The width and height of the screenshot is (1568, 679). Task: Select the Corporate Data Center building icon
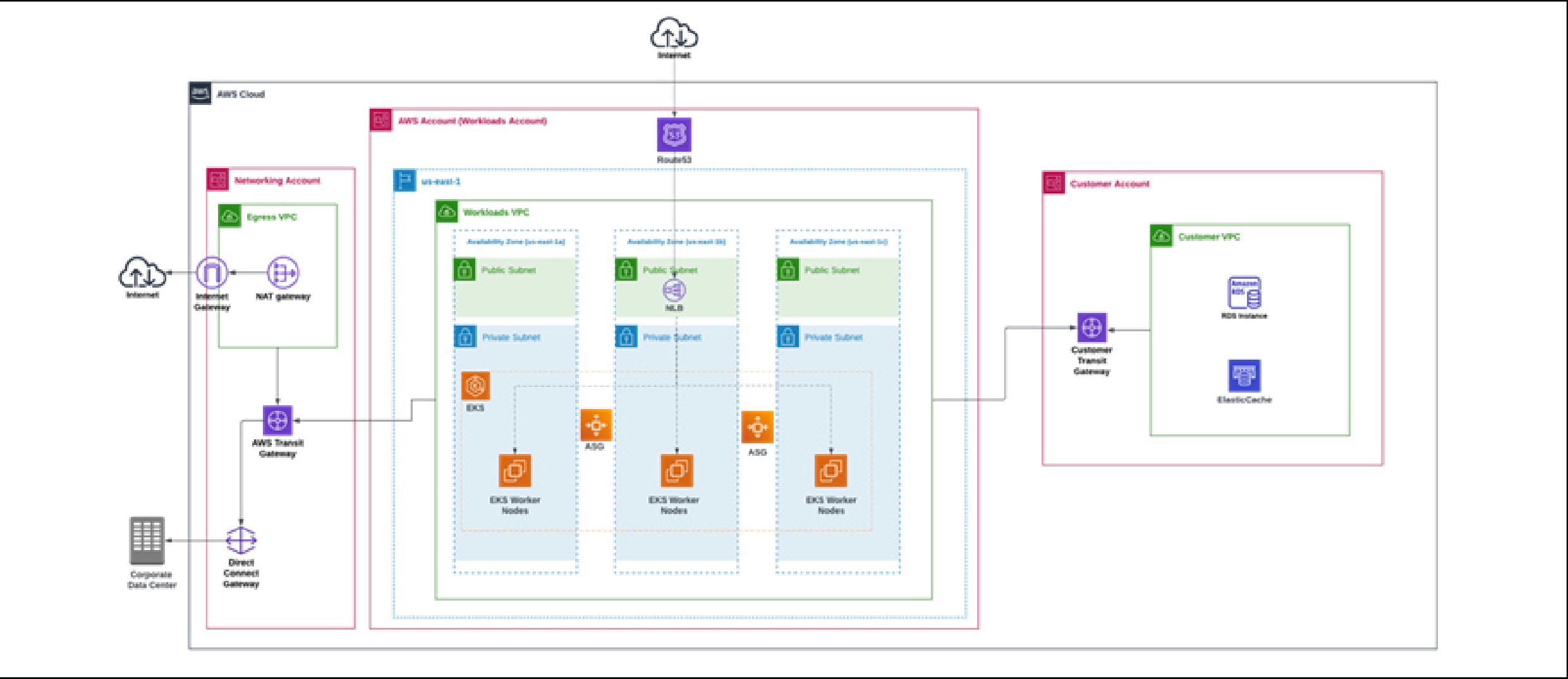tap(147, 541)
